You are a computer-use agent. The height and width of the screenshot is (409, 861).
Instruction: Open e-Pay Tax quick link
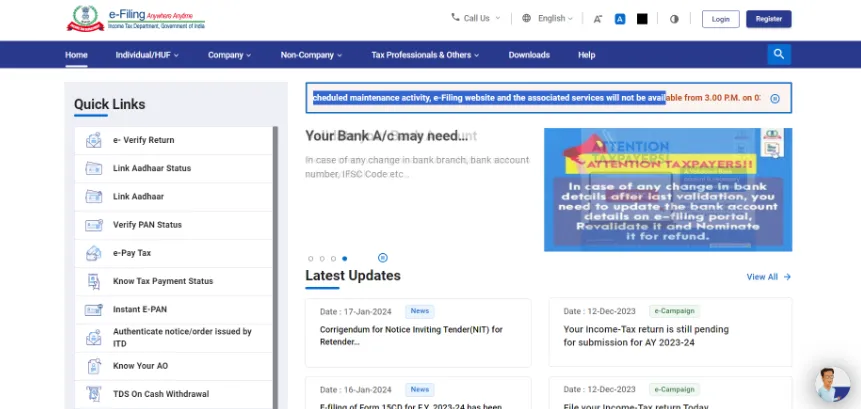(x=174, y=253)
